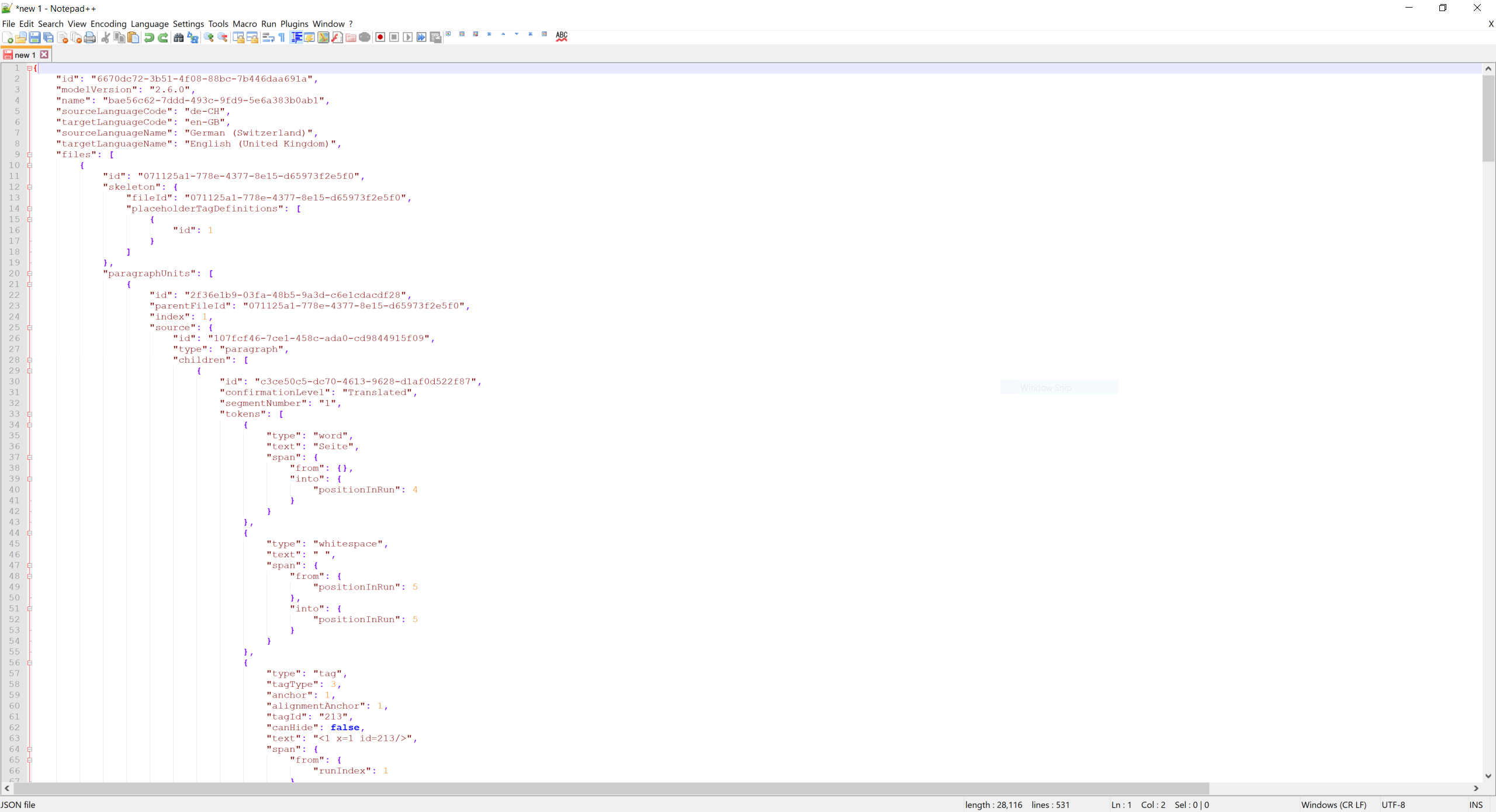Copy selection with the Copy toolbar icon
This screenshot has height=812, width=1496.
coord(120,37)
